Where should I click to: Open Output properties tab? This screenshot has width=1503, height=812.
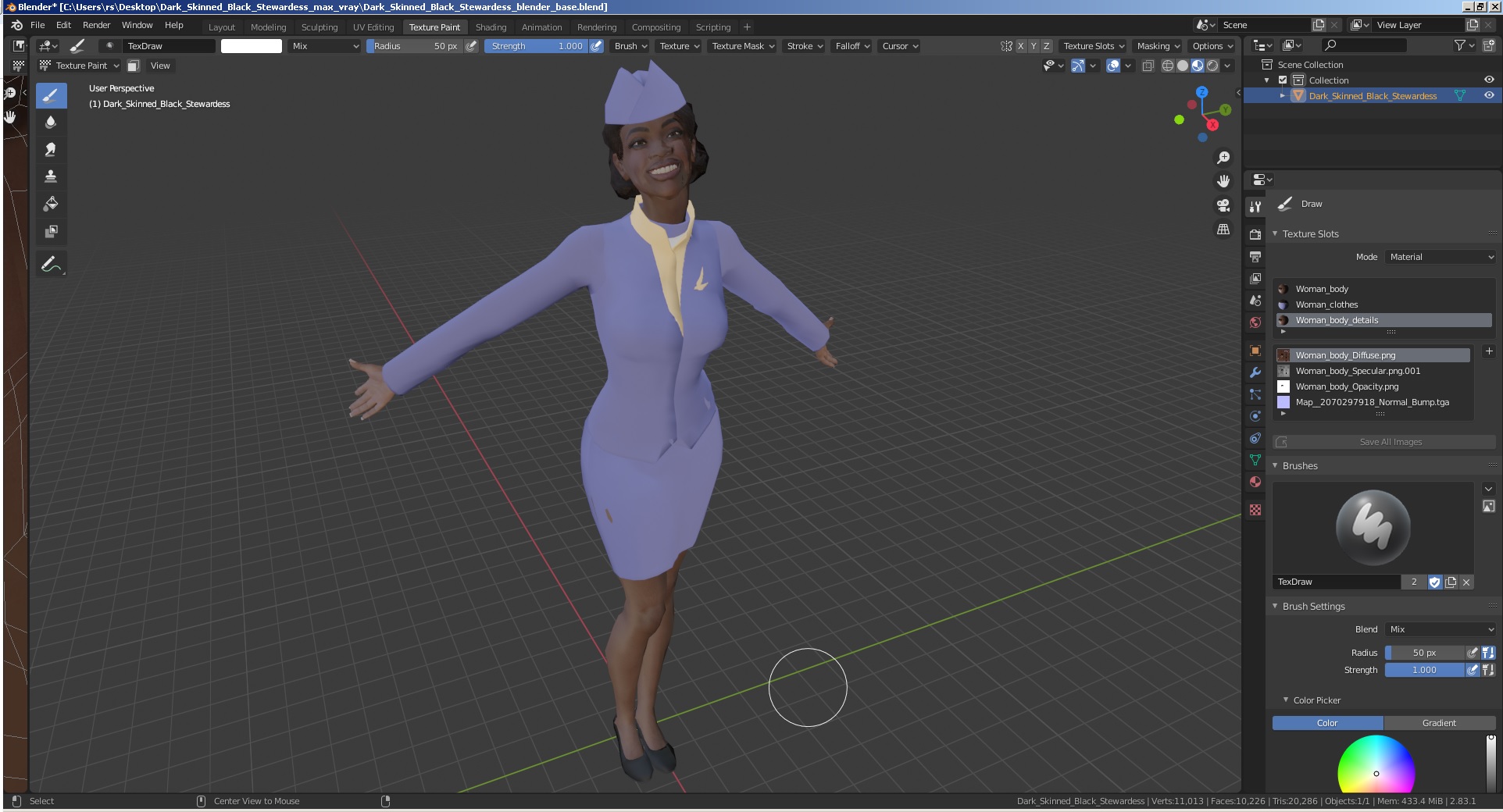coord(1255,256)
